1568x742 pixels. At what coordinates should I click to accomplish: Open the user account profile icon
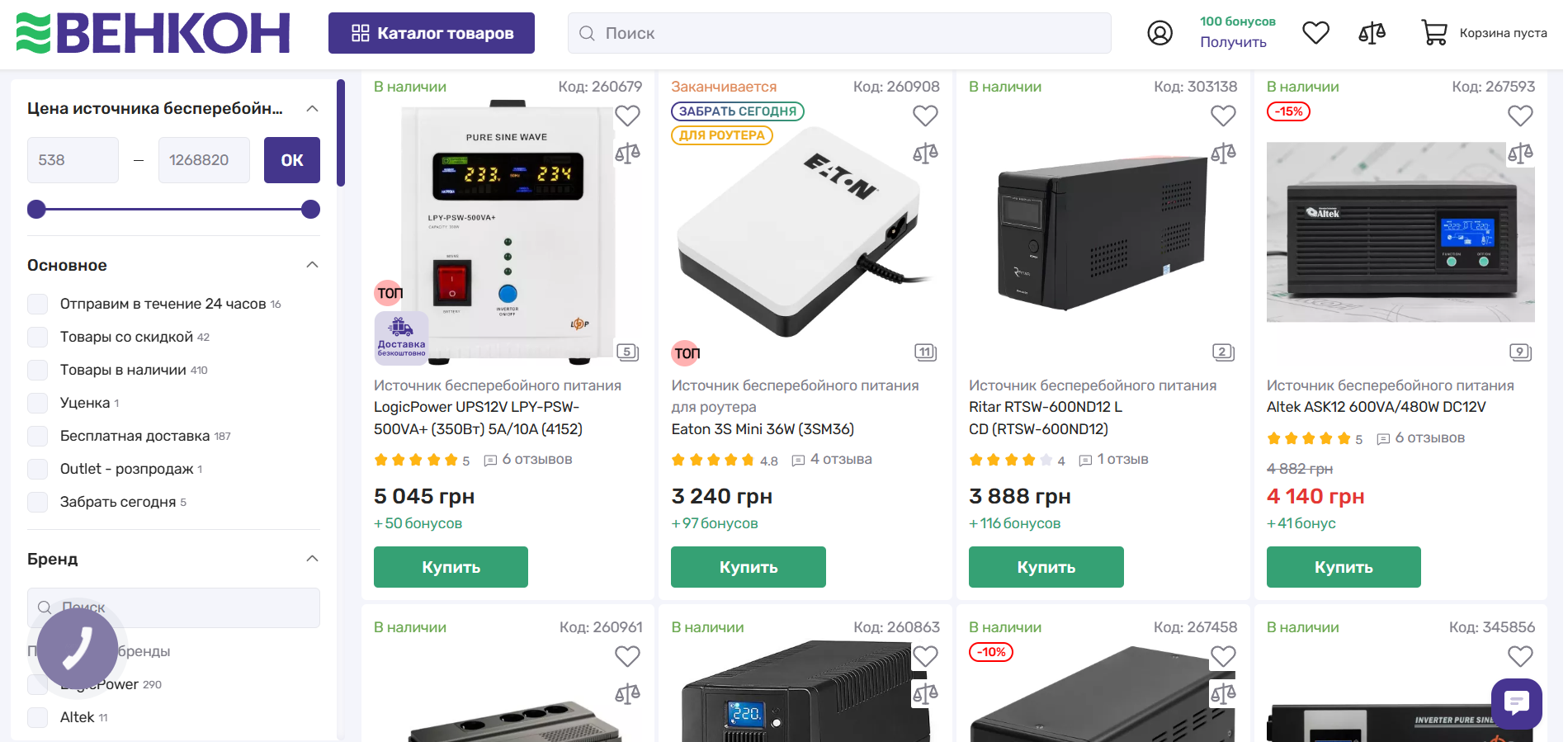pos(1159,33)
